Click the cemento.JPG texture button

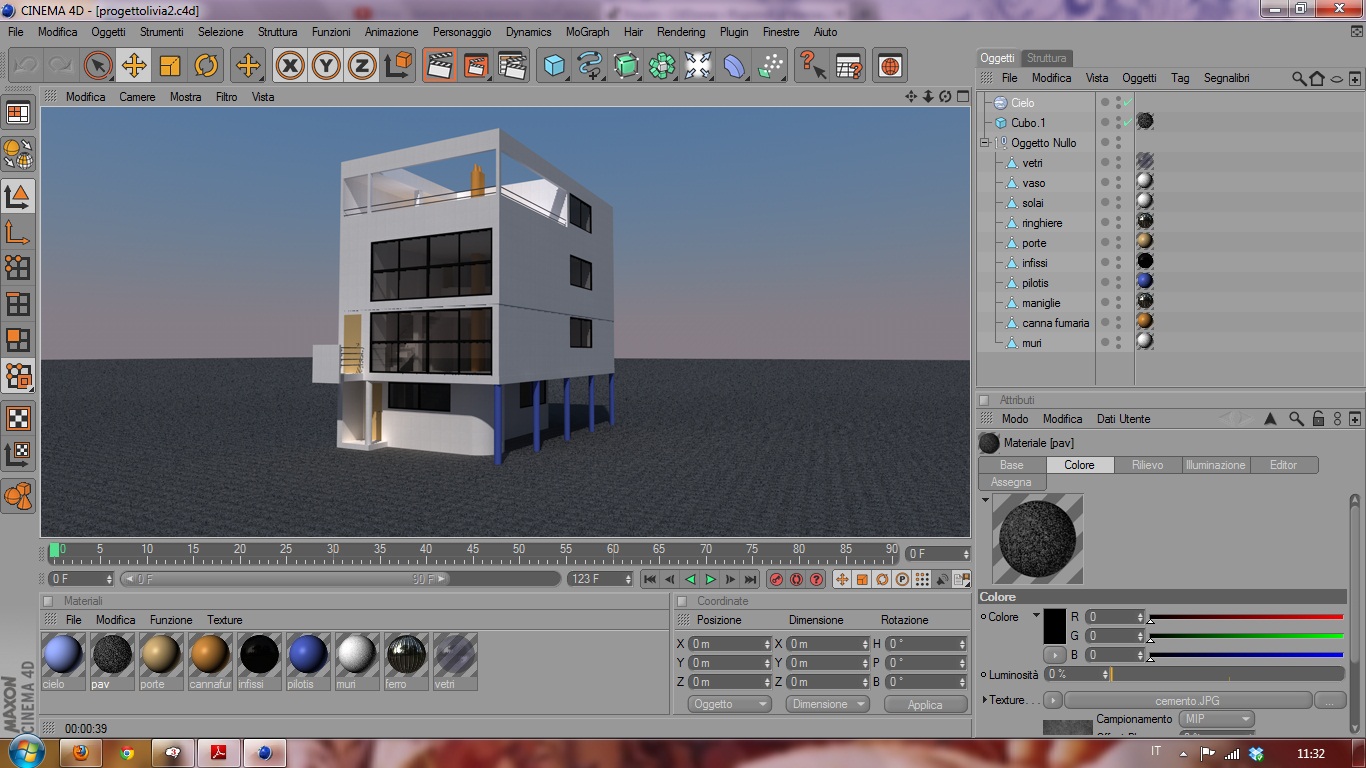[x=1187, y=700]
